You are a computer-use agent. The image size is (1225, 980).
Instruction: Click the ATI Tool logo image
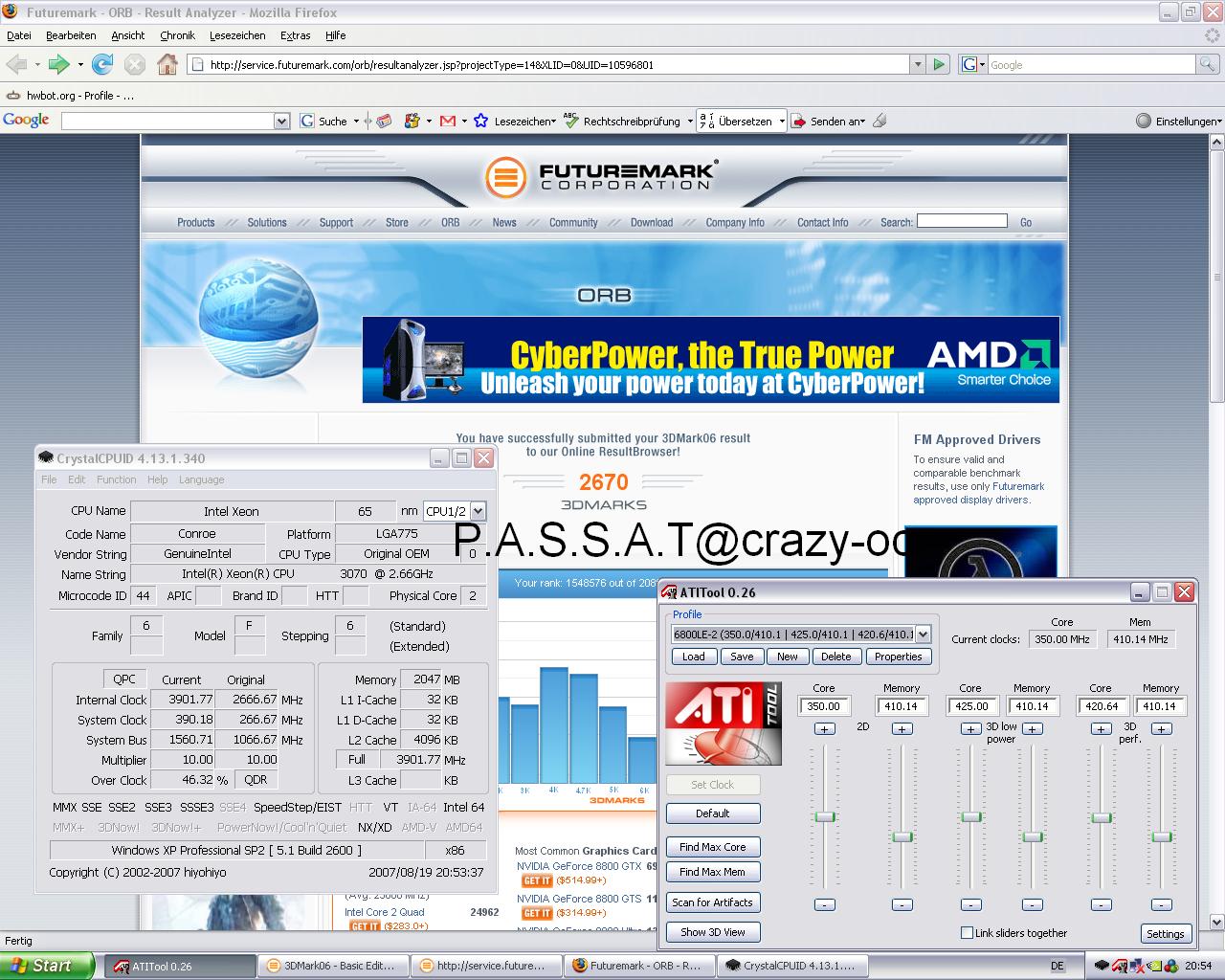tap(724, 723)
